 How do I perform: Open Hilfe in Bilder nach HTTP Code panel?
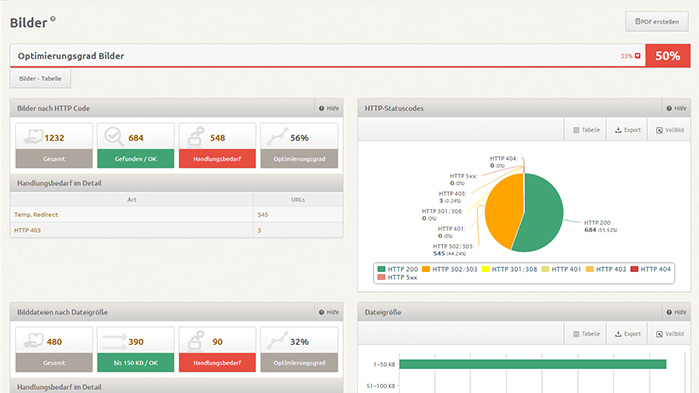pyautogui.click(x=329, y=108)
